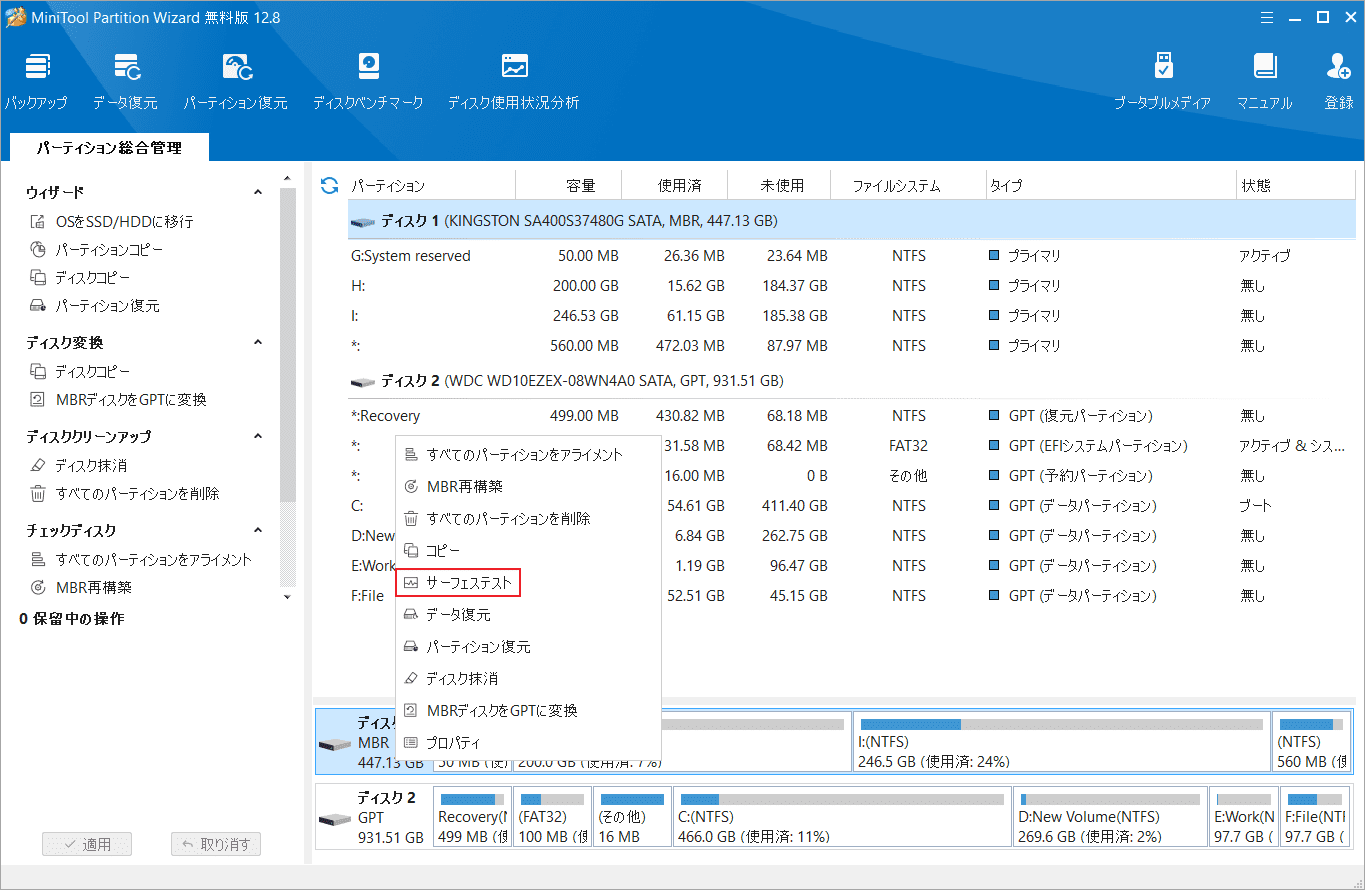
Task: Start ディスクベンチマーク tool
Action: point(368,81)
